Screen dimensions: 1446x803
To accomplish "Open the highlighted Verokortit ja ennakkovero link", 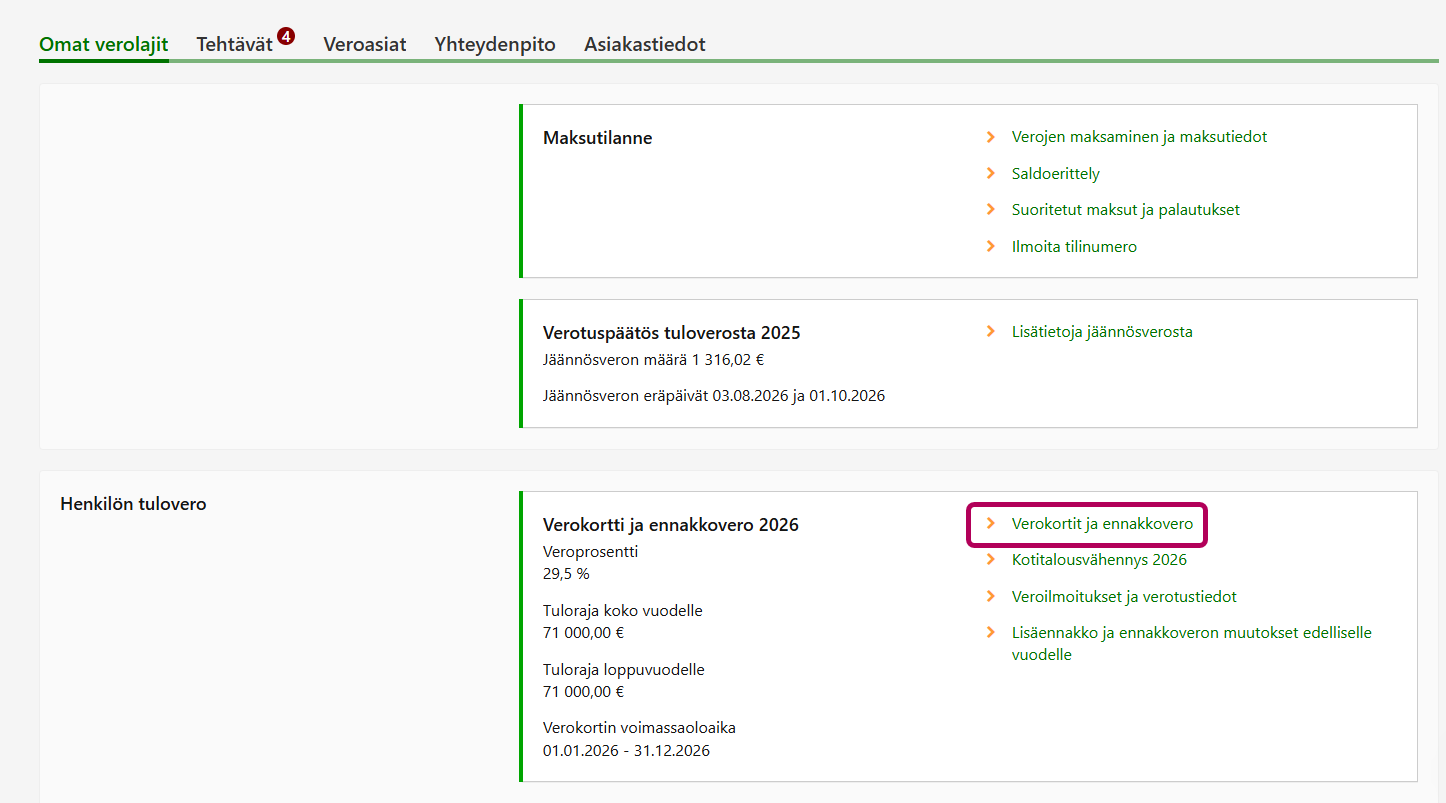I will (x=1102, y=524).
